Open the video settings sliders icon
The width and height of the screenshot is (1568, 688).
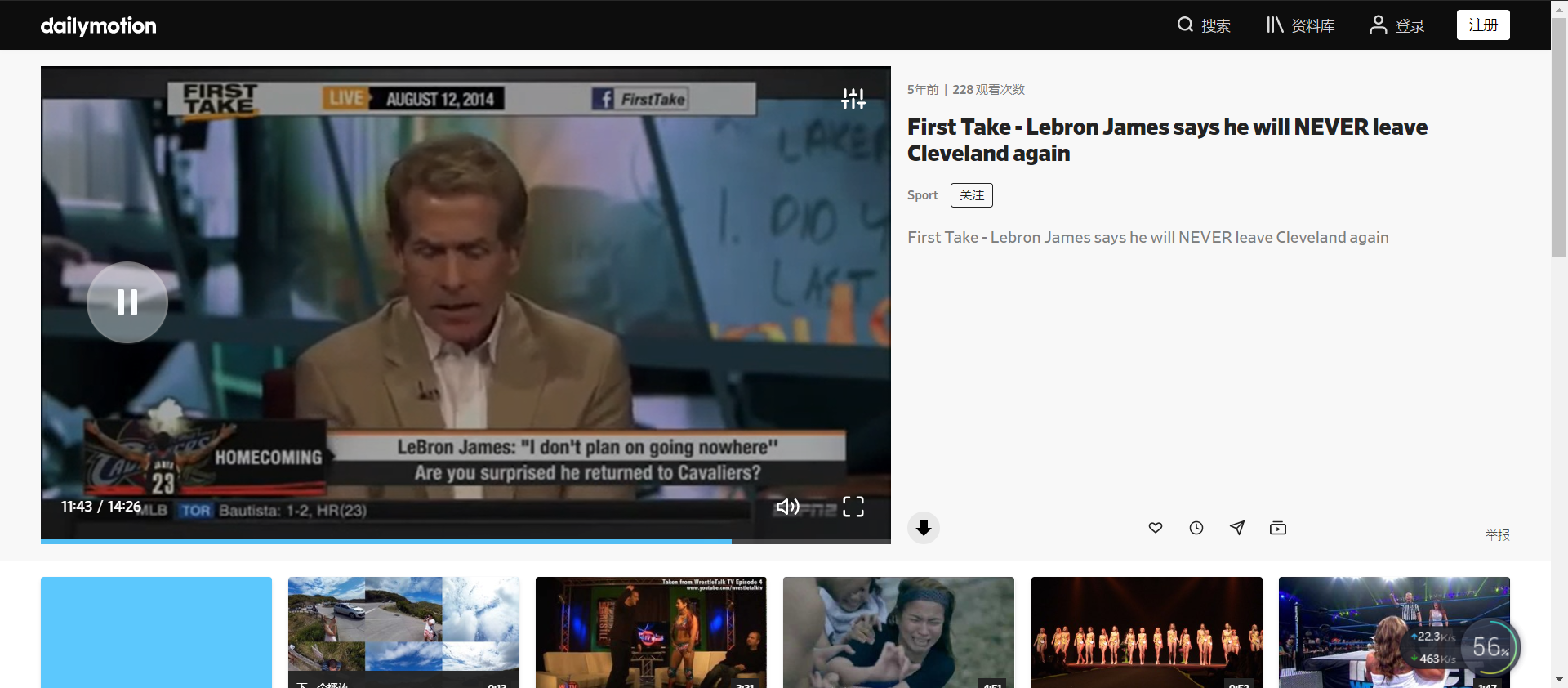(853, 99)
